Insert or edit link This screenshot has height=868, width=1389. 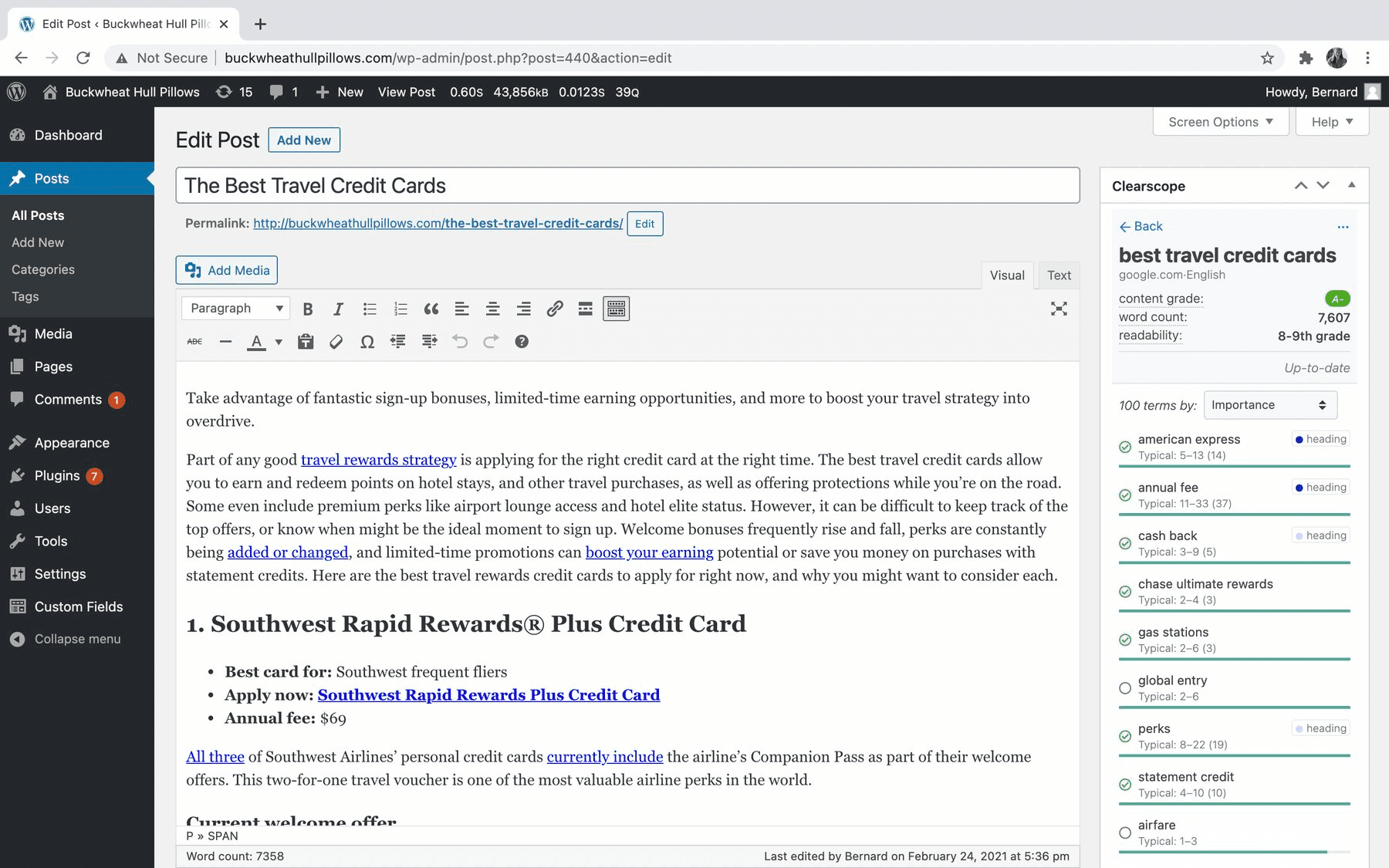(x=555, y=309)
